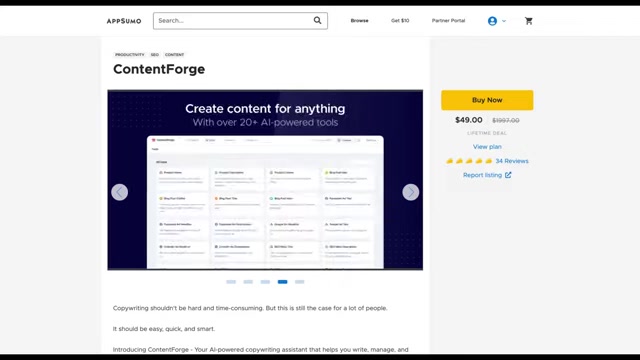Jump to the first carousel slide dot
This screenshot has height=360, width=640.
coord(231,282)
